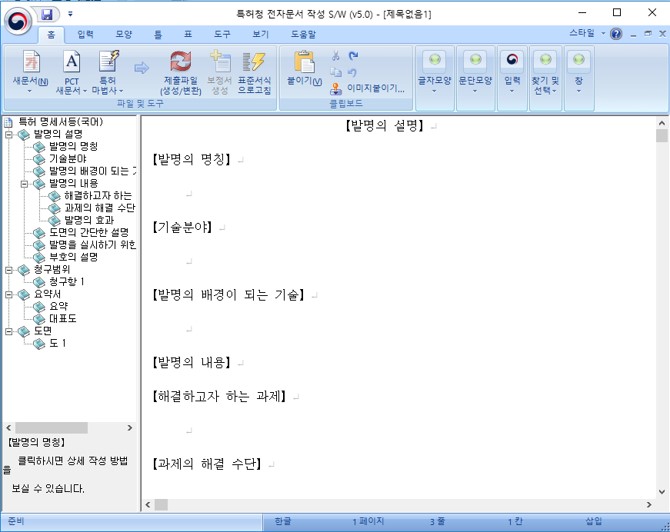This screenshot has width=670, height=532.
Task: Select 부호의 설명 tree item
Action: pyautogui.click(x=73, y=257)
